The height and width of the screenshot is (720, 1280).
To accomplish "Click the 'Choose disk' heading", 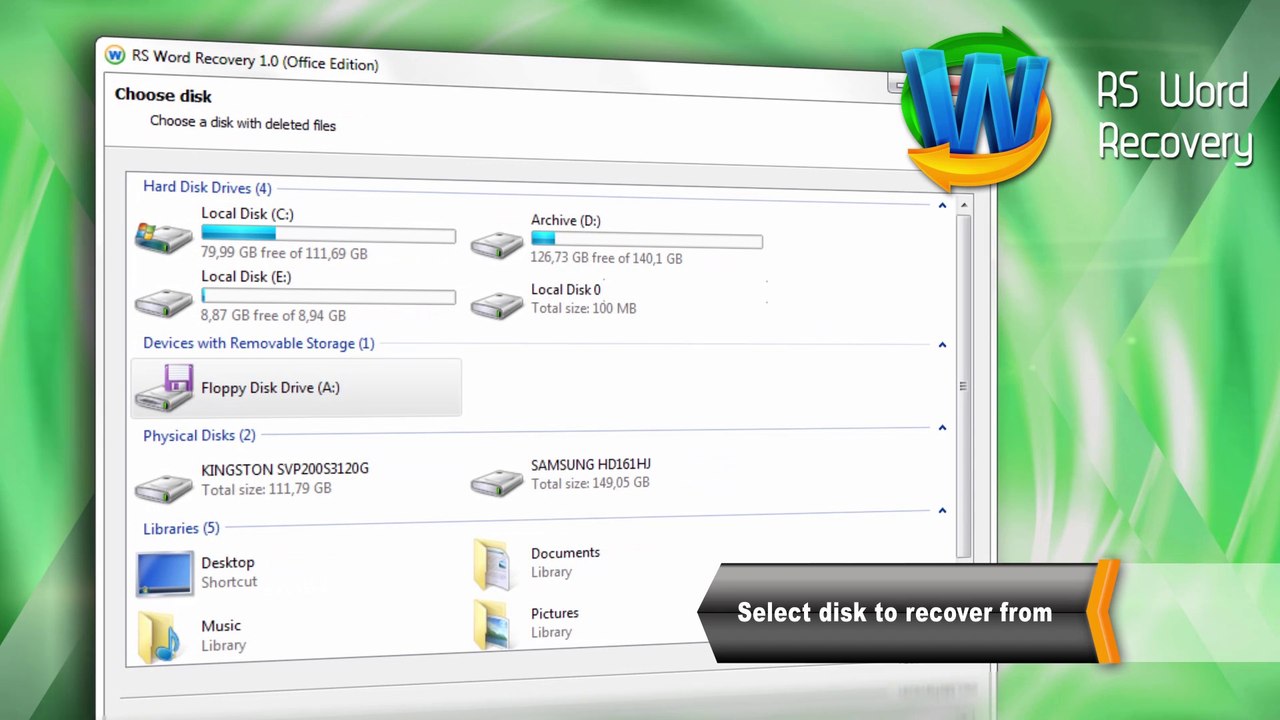I will click(163, 95).
